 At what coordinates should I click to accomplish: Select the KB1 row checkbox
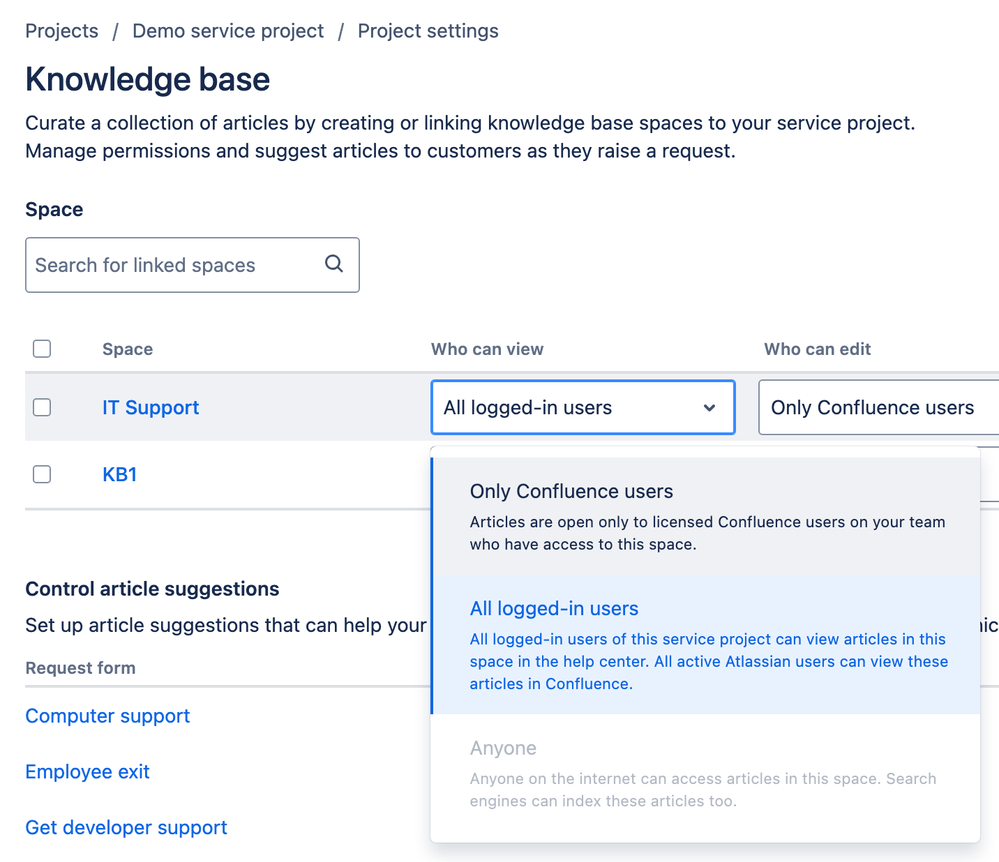[x=42, y=474]
